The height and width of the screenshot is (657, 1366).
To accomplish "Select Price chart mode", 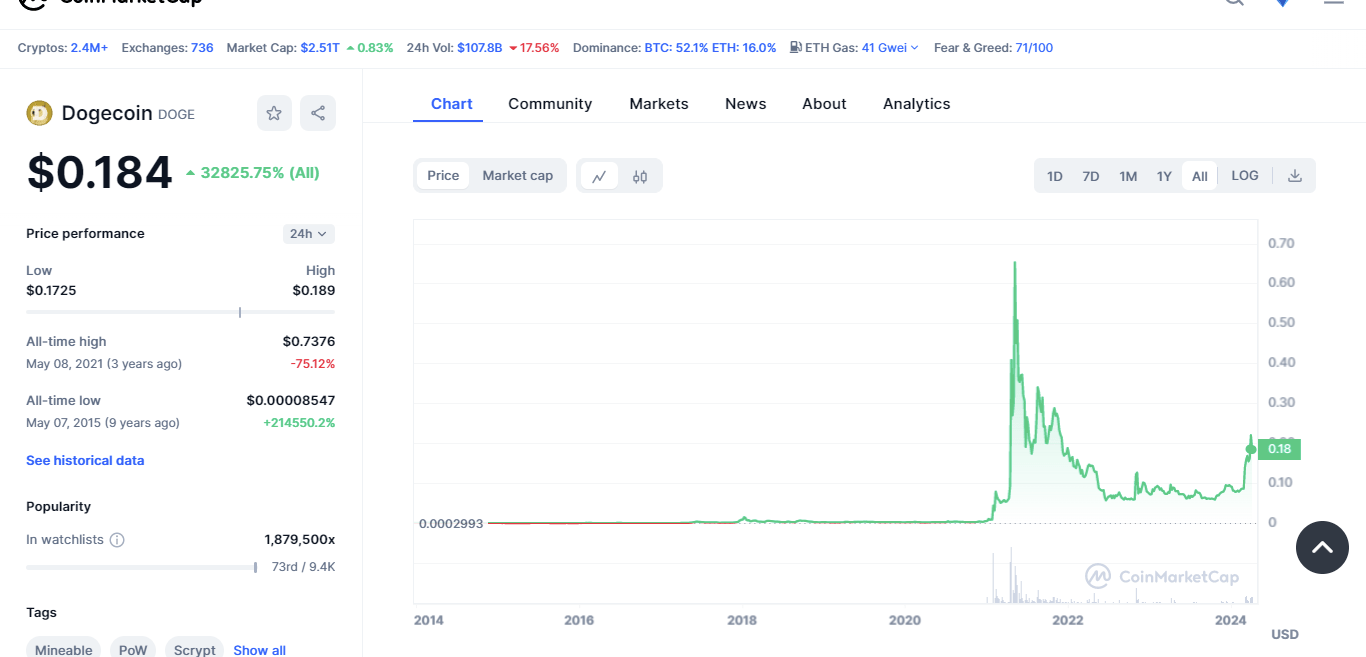I will 443,176.
